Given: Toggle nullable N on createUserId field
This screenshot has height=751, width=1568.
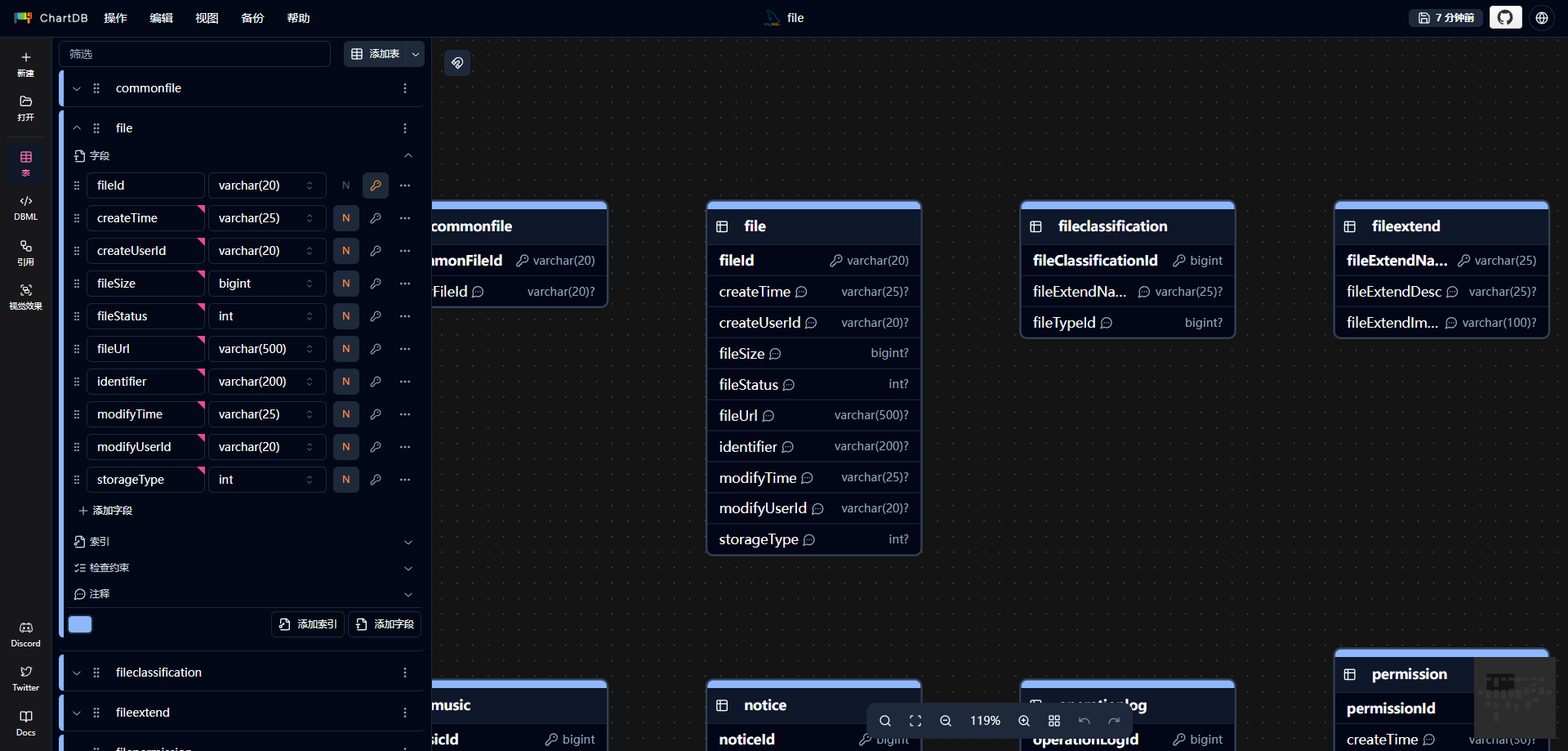Looking at the screenshot, I should tap(346, 251).
